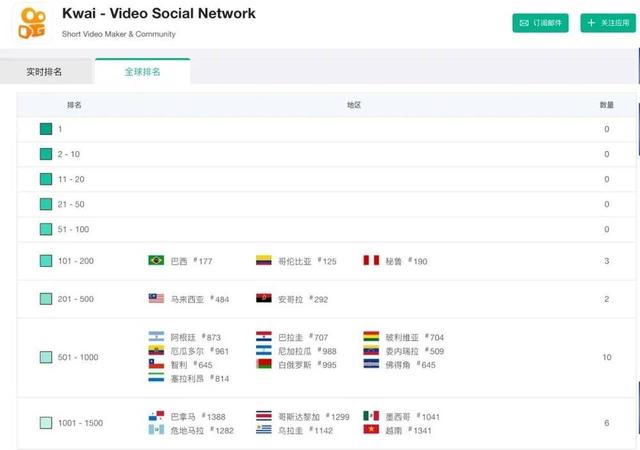Select the 全球排名 tab
The width and height of the screenshot is (640, 450).
click(x=142, y=72)
